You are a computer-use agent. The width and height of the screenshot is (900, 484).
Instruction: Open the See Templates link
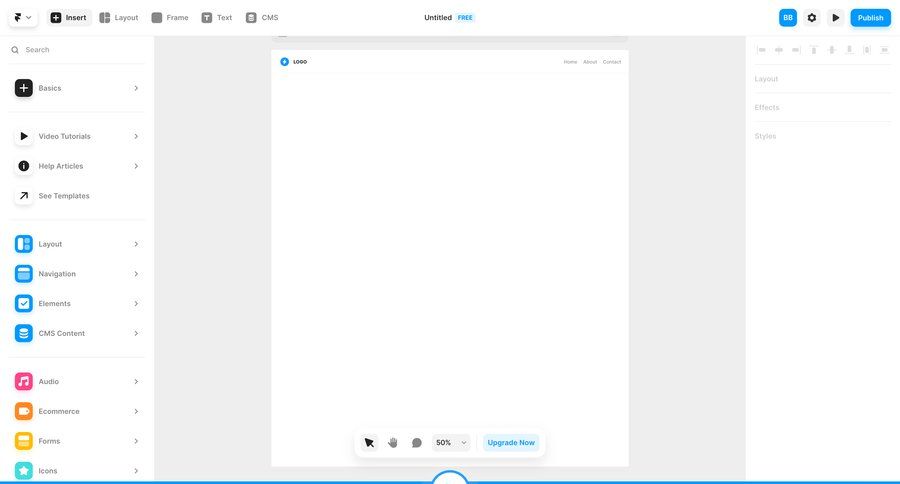point(64,196)
